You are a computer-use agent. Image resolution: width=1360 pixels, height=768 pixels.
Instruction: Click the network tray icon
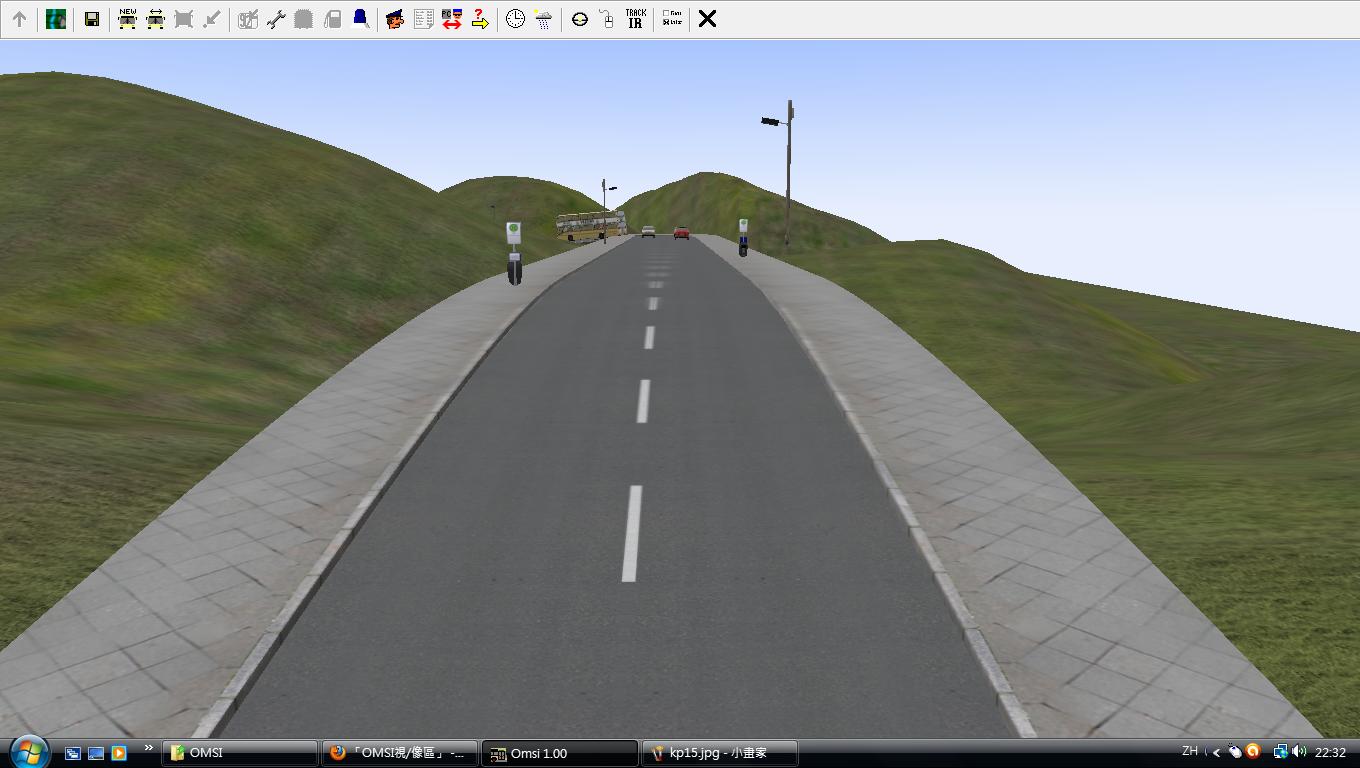tap(1279, 752)
